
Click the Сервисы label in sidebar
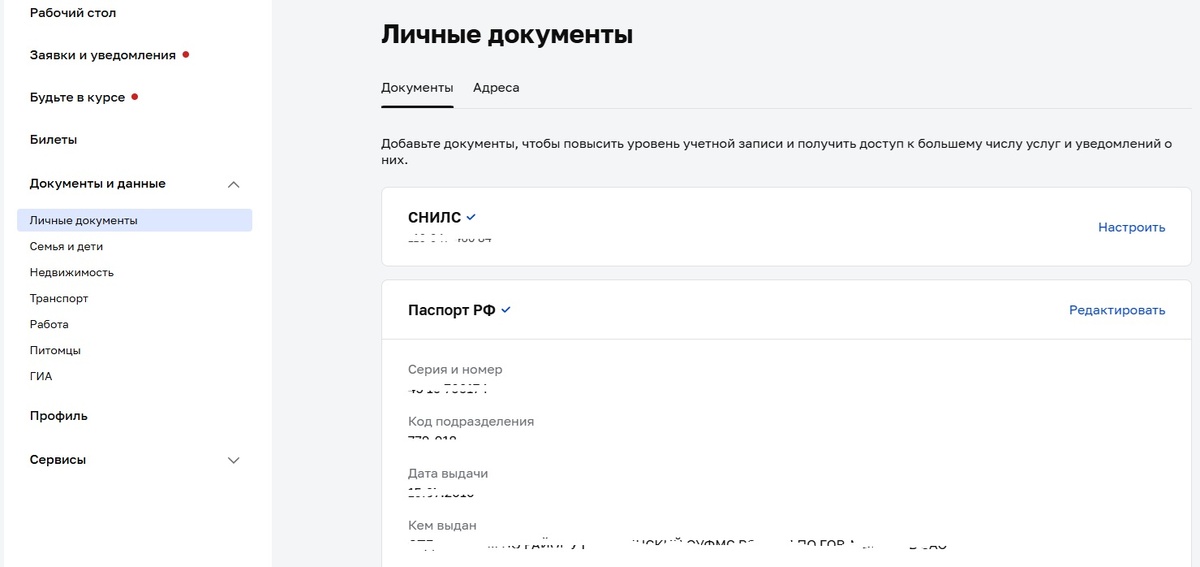coord(58,459)
